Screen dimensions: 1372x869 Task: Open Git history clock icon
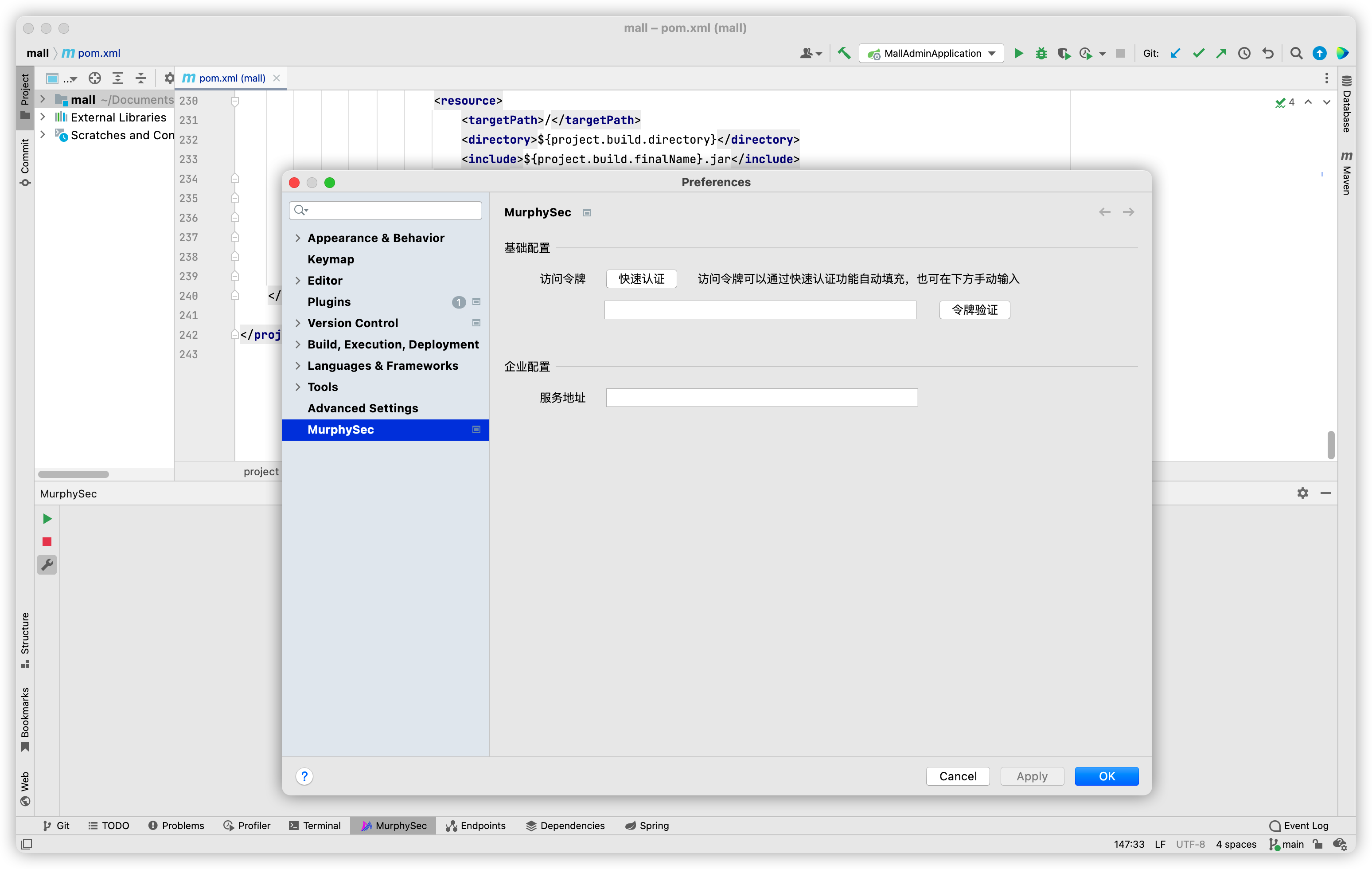point(1244,53)
